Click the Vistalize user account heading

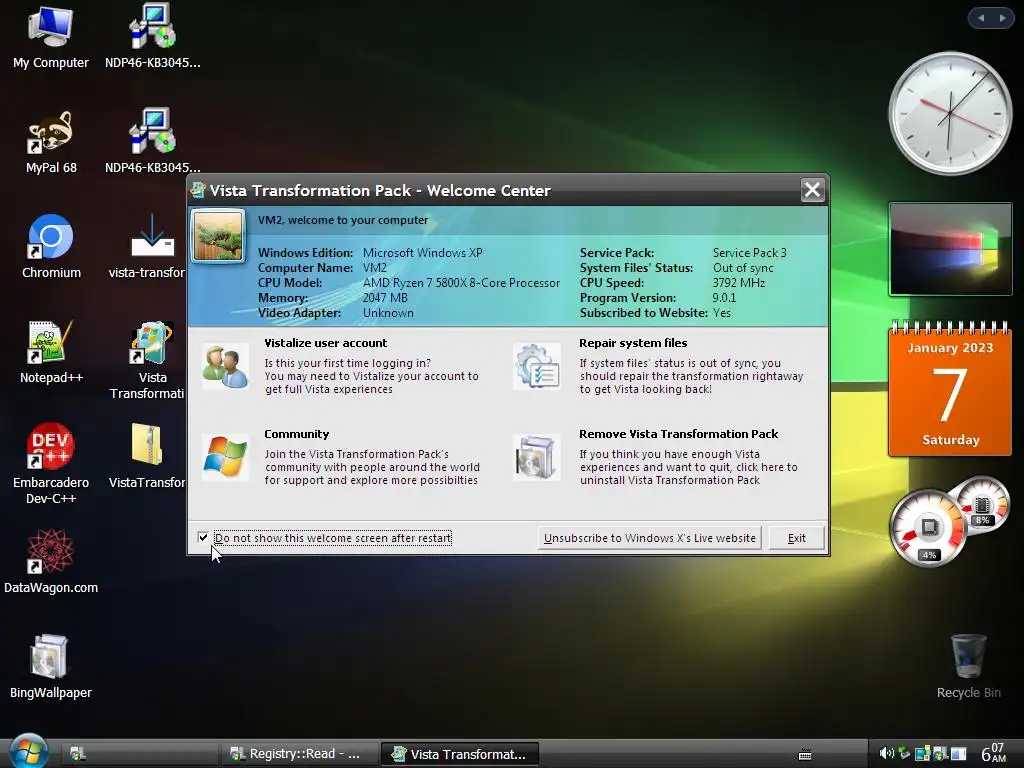325,343
